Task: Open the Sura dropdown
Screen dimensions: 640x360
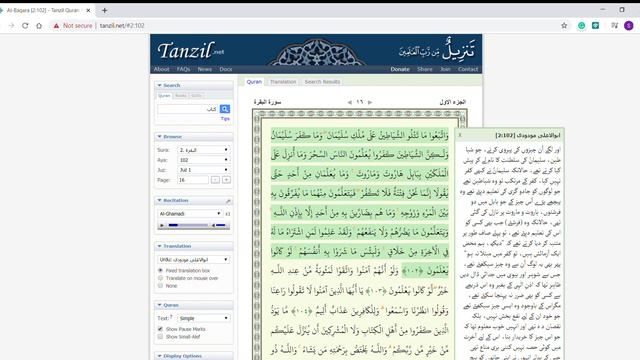Action: click(204, 150)
